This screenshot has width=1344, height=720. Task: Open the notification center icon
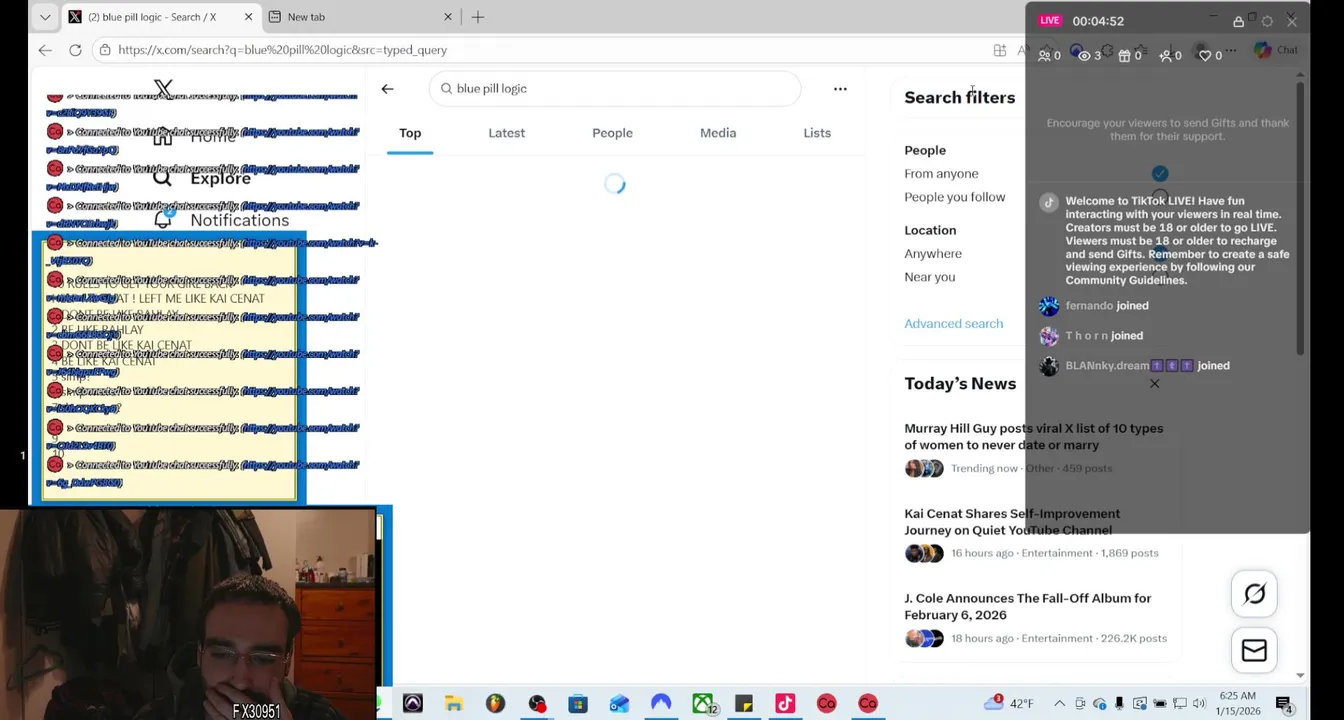coord(1283,704)
